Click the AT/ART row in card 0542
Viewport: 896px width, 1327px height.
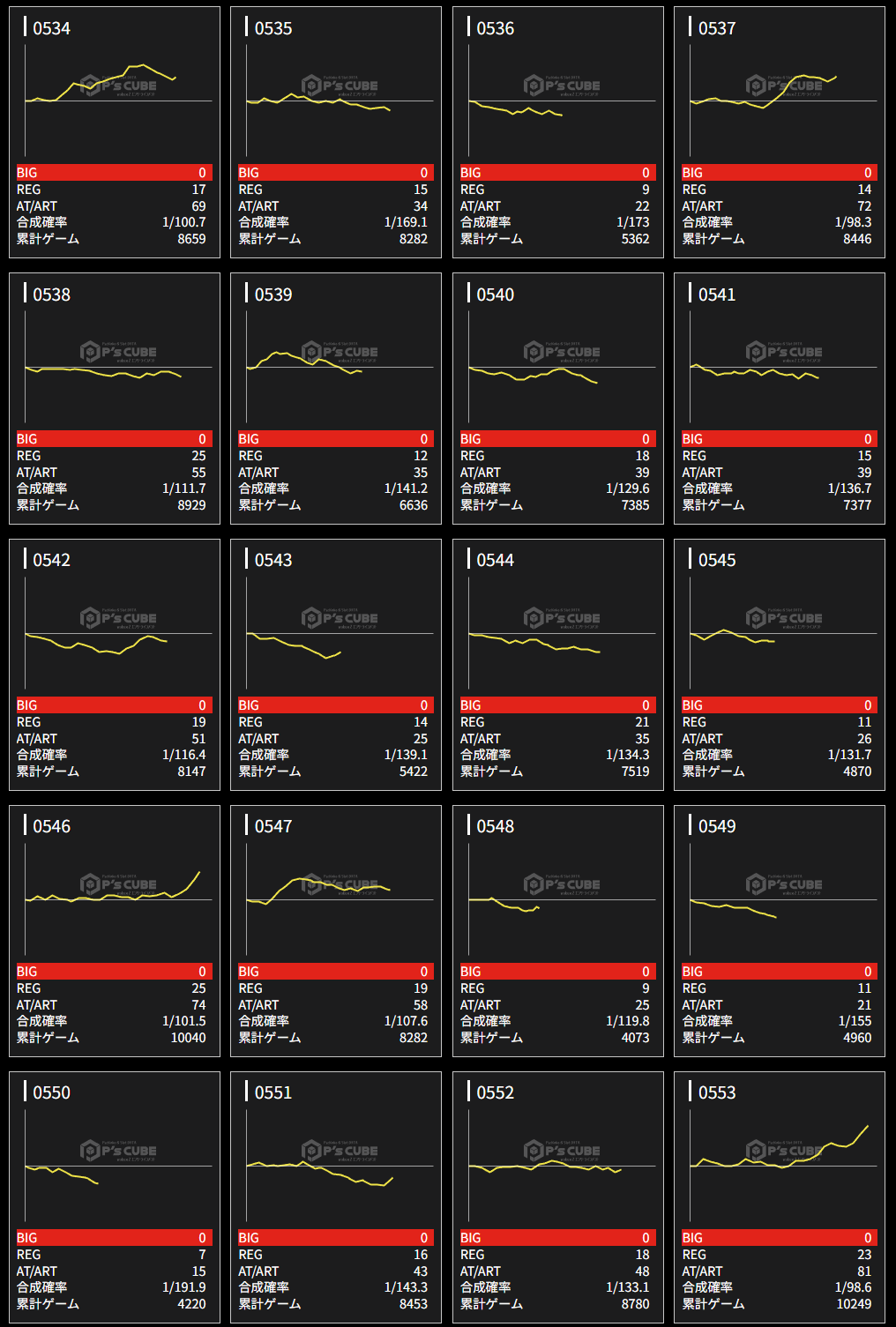point(114,739)
